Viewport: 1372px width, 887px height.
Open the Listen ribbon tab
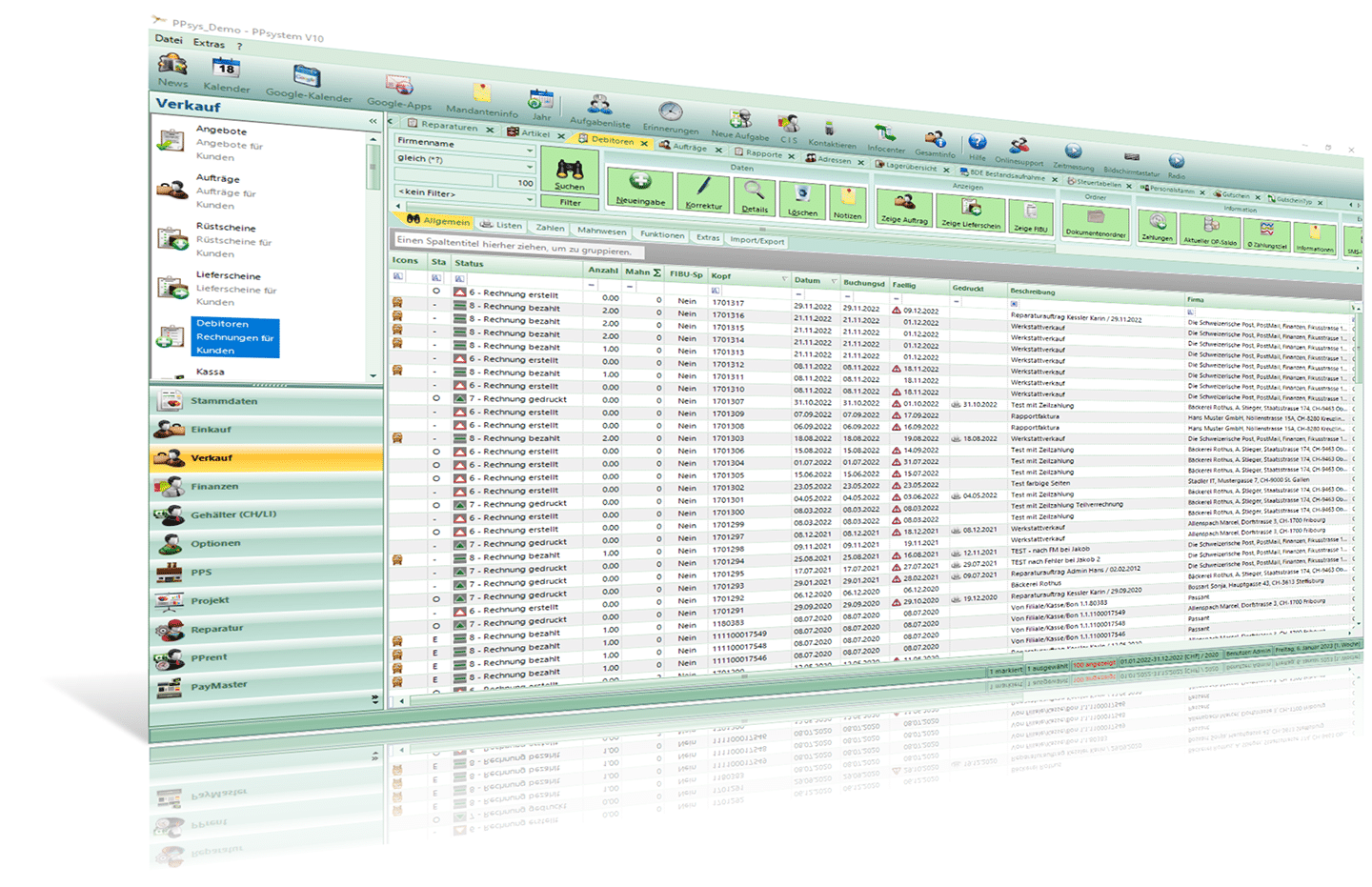point(502,225)
